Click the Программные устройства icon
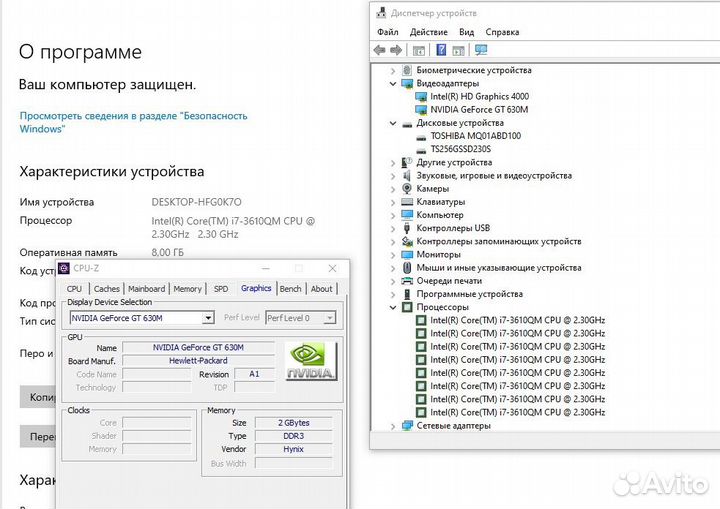This screenshot has width=720, height=509. pos(407,294)
